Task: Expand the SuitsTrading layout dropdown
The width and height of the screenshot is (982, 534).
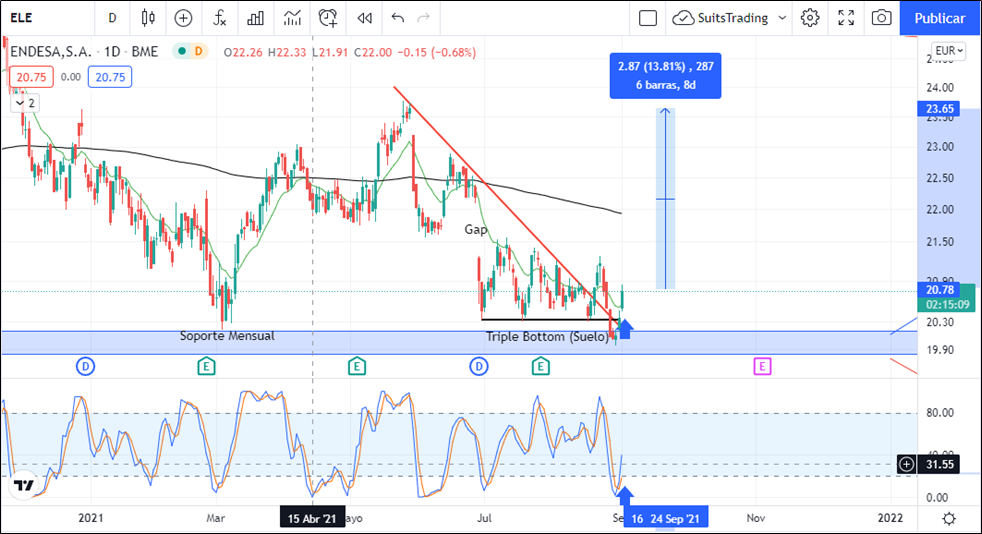Action: 782,18
